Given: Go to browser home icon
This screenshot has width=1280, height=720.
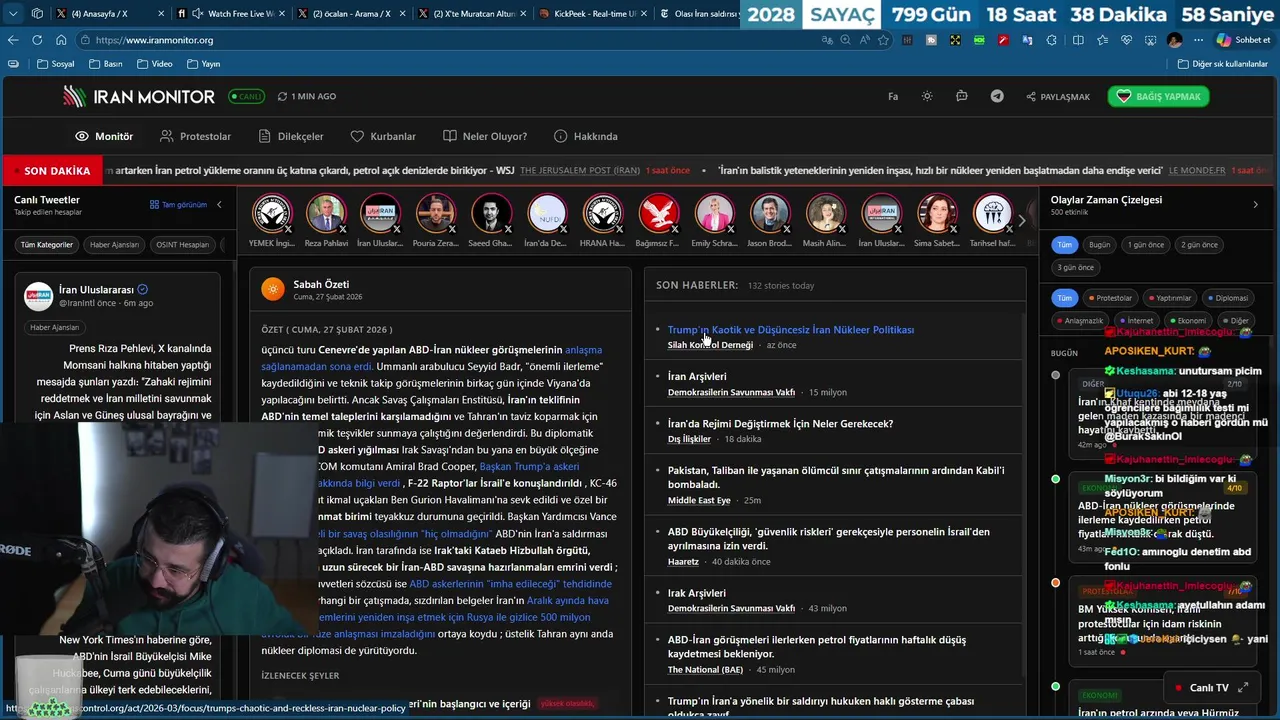Looking at the screenshot, I should [61, 40].
